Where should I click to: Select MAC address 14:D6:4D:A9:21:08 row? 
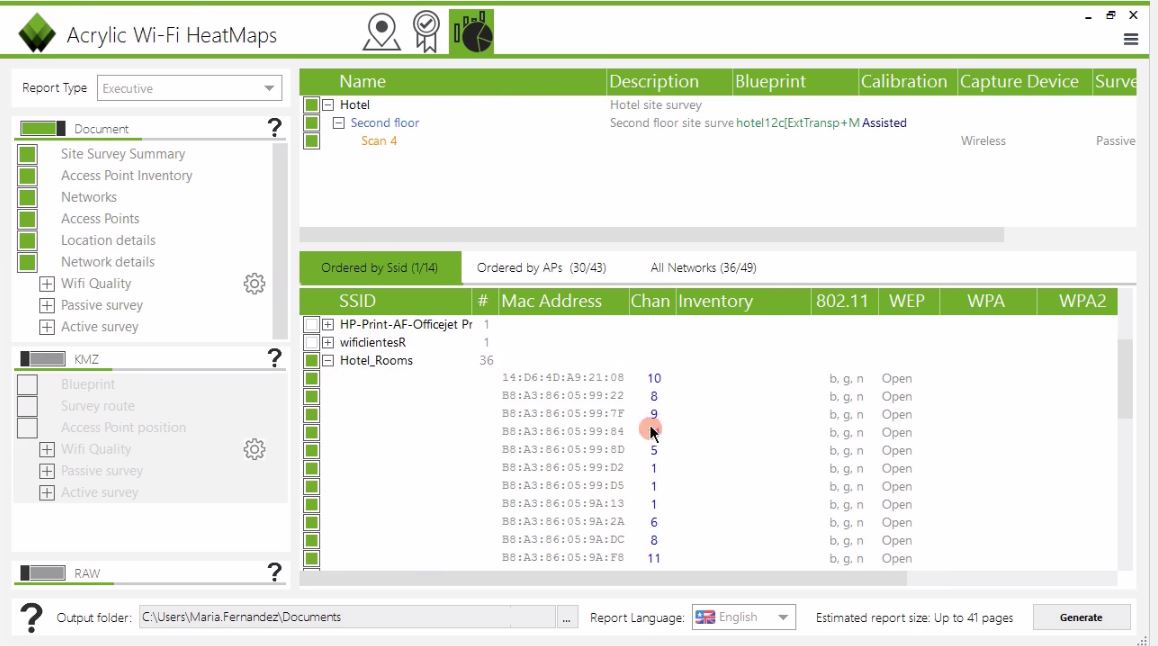click(x=563, y=378)
